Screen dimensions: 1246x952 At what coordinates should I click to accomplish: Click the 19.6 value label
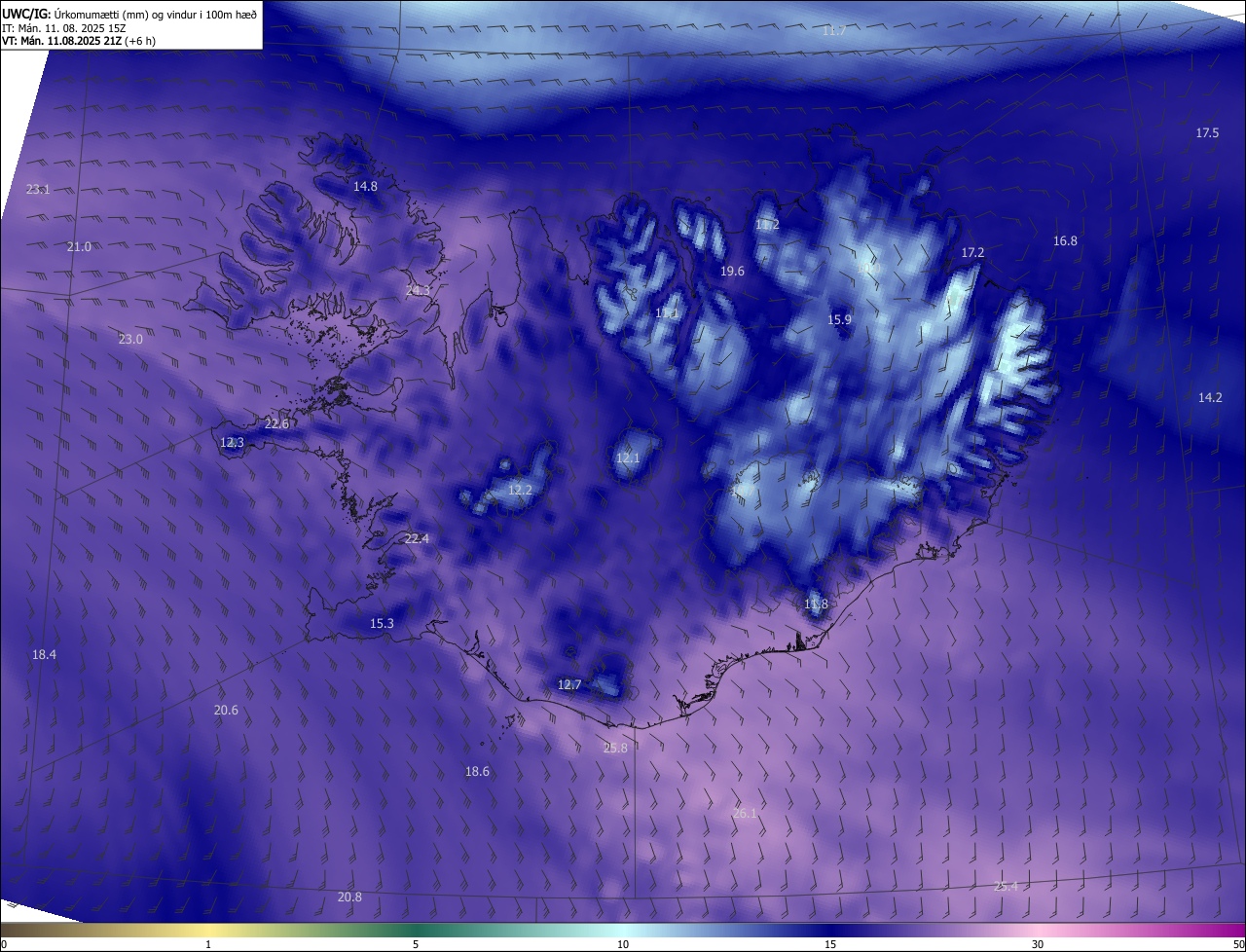click(732, 271)
